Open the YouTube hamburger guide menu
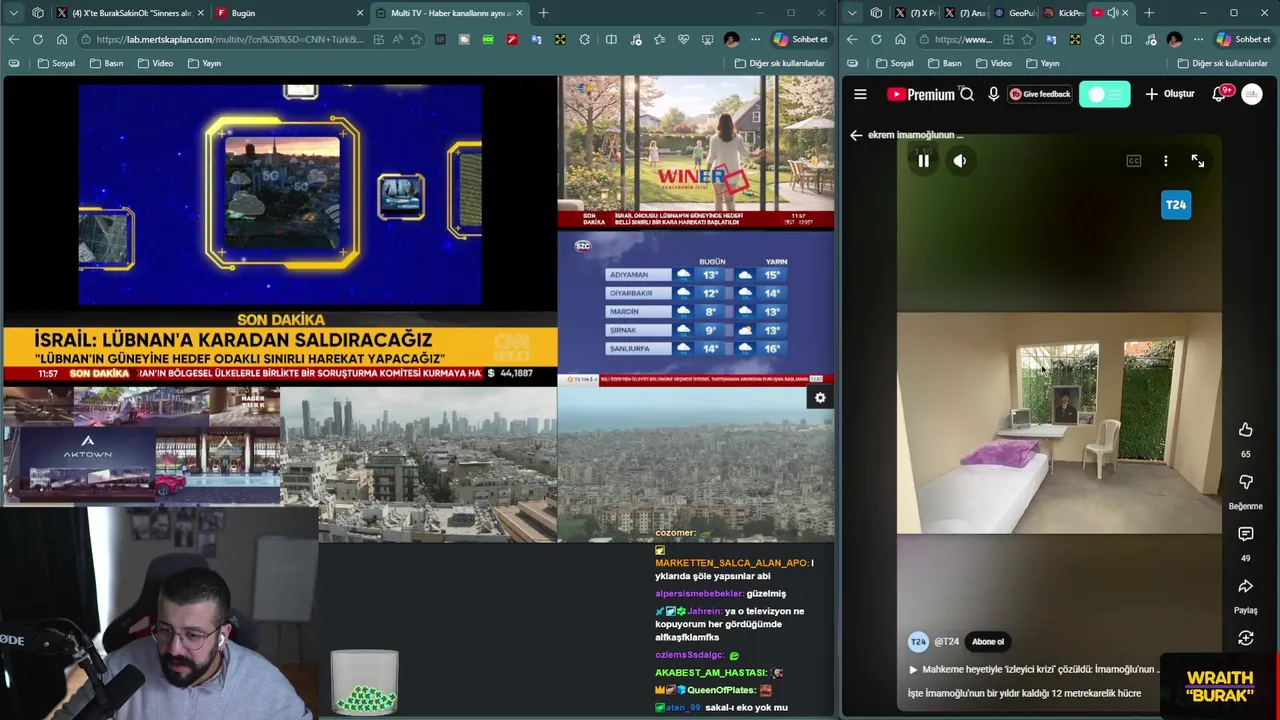The image size is (1280, 720). tap(860, 94)
